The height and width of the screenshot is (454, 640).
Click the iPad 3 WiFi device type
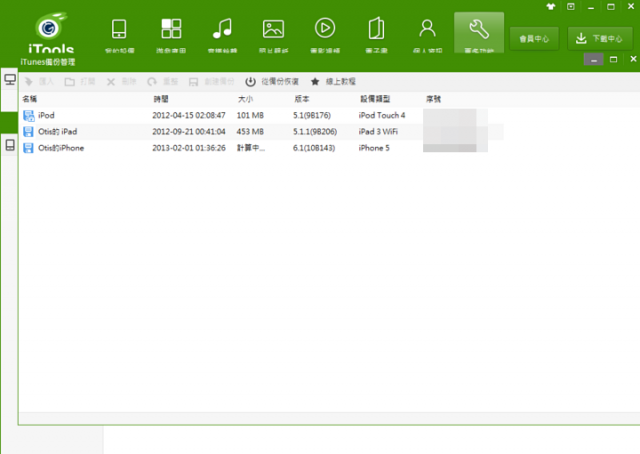(378, 132)
